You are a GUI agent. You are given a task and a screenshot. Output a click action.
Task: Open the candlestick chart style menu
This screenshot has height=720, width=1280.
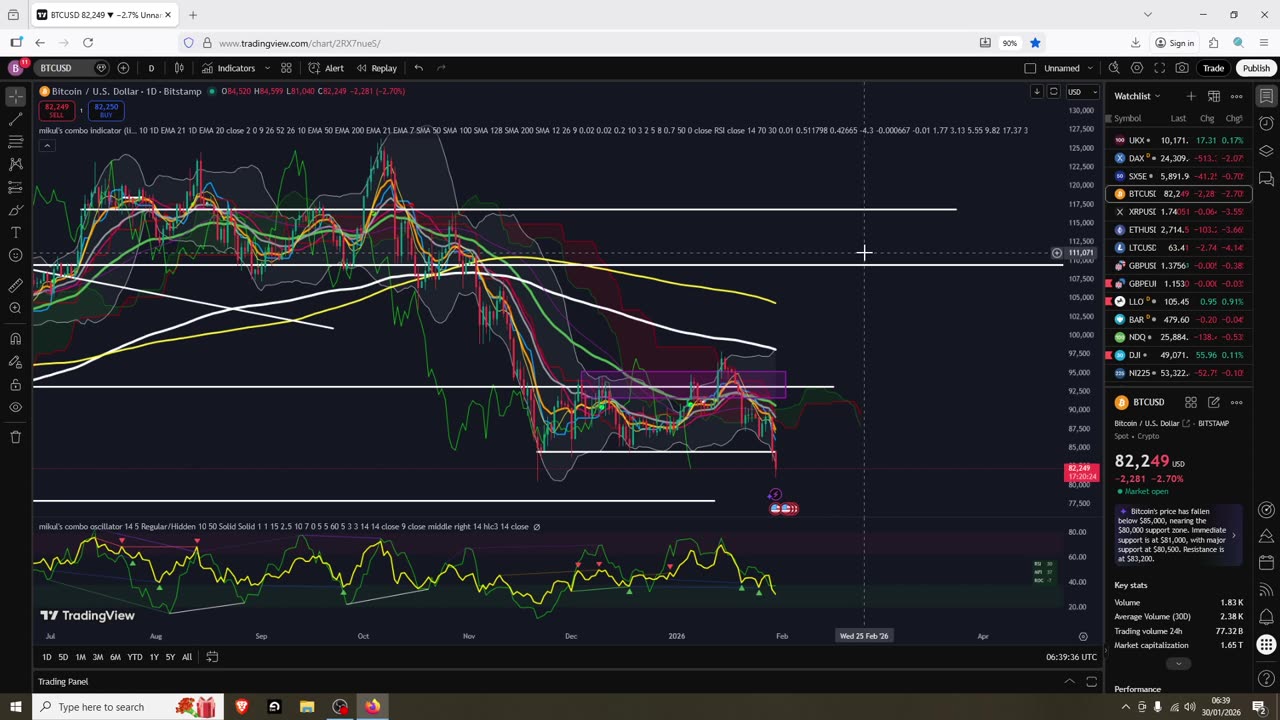[x=179, y=68]
